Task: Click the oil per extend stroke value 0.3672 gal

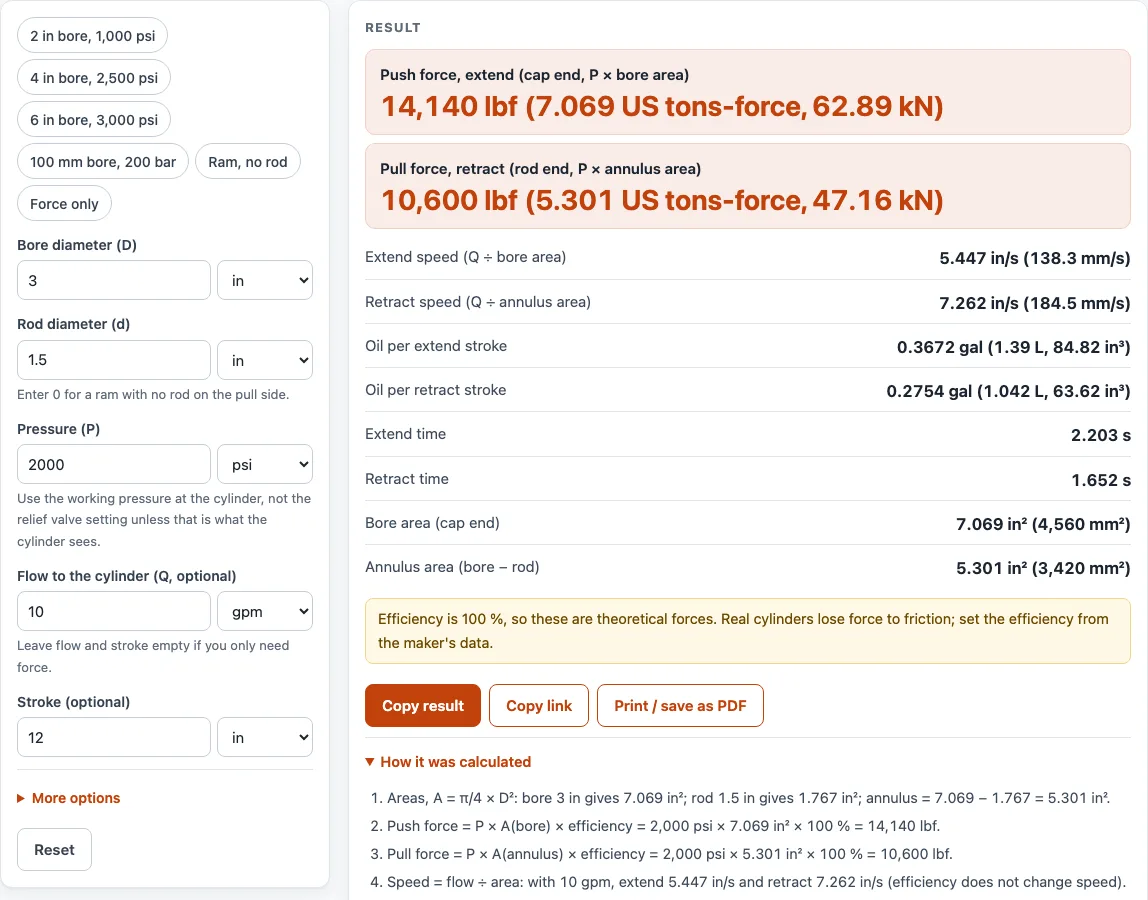Action: (x=1013, y=346)
